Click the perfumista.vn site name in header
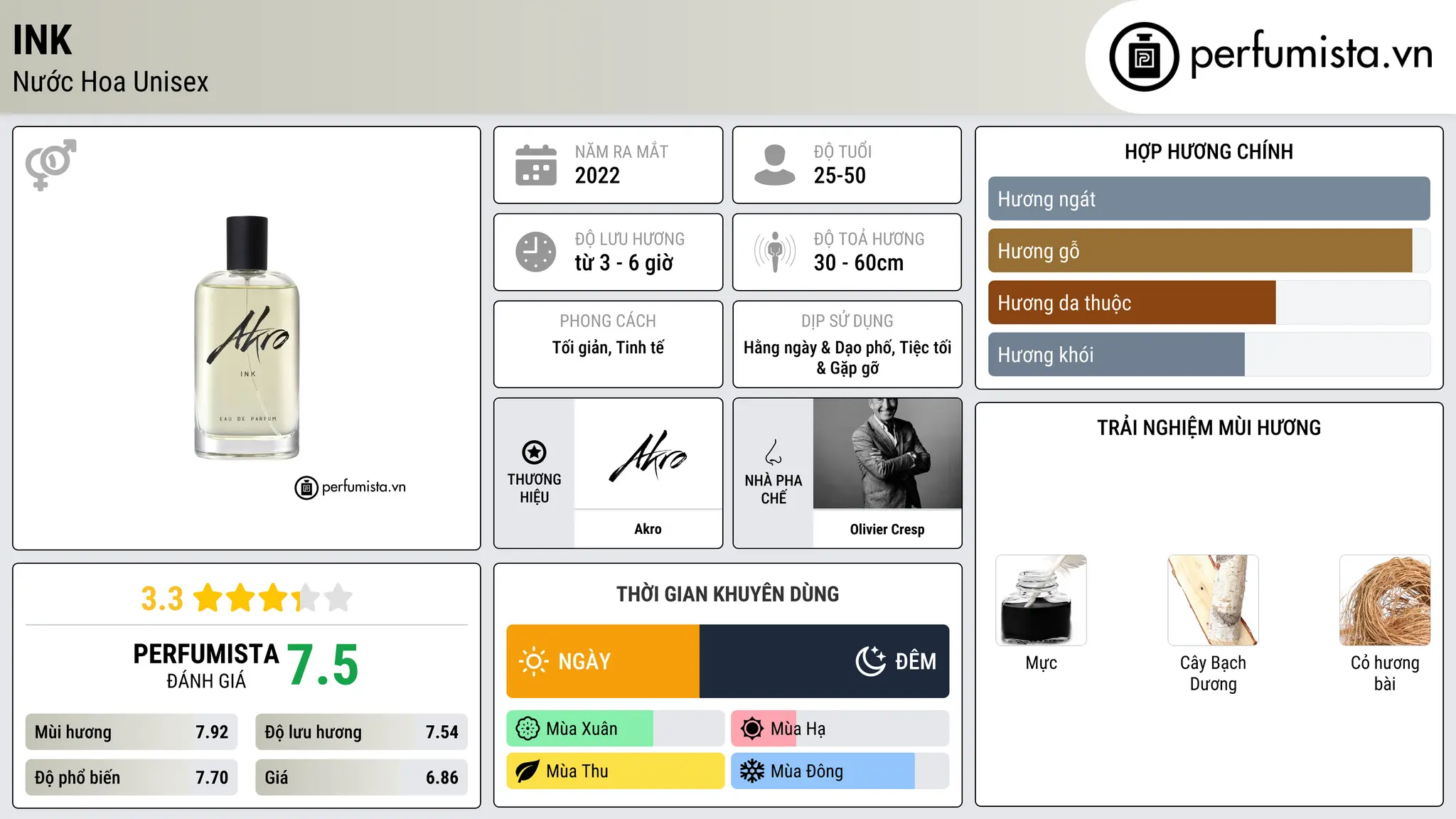1456x819 pixels. 1312,54
